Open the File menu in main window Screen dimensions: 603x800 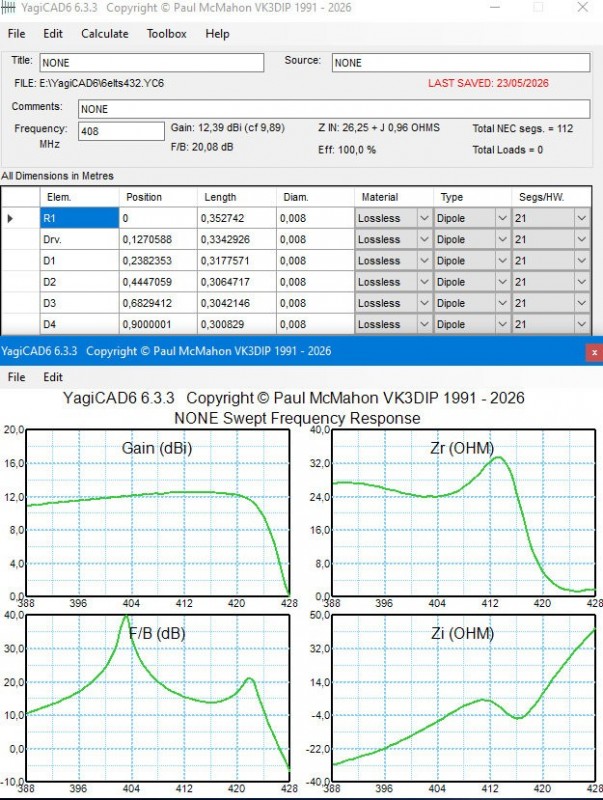pyautogui.click(x=16, y=34)
